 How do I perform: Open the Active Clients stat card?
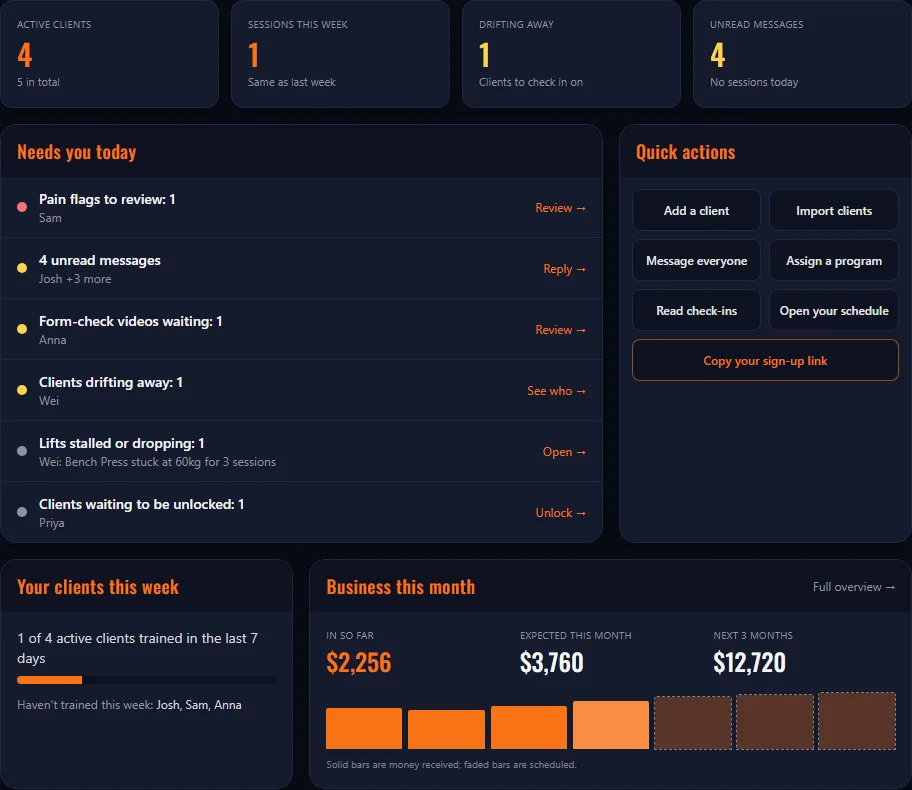109,54
